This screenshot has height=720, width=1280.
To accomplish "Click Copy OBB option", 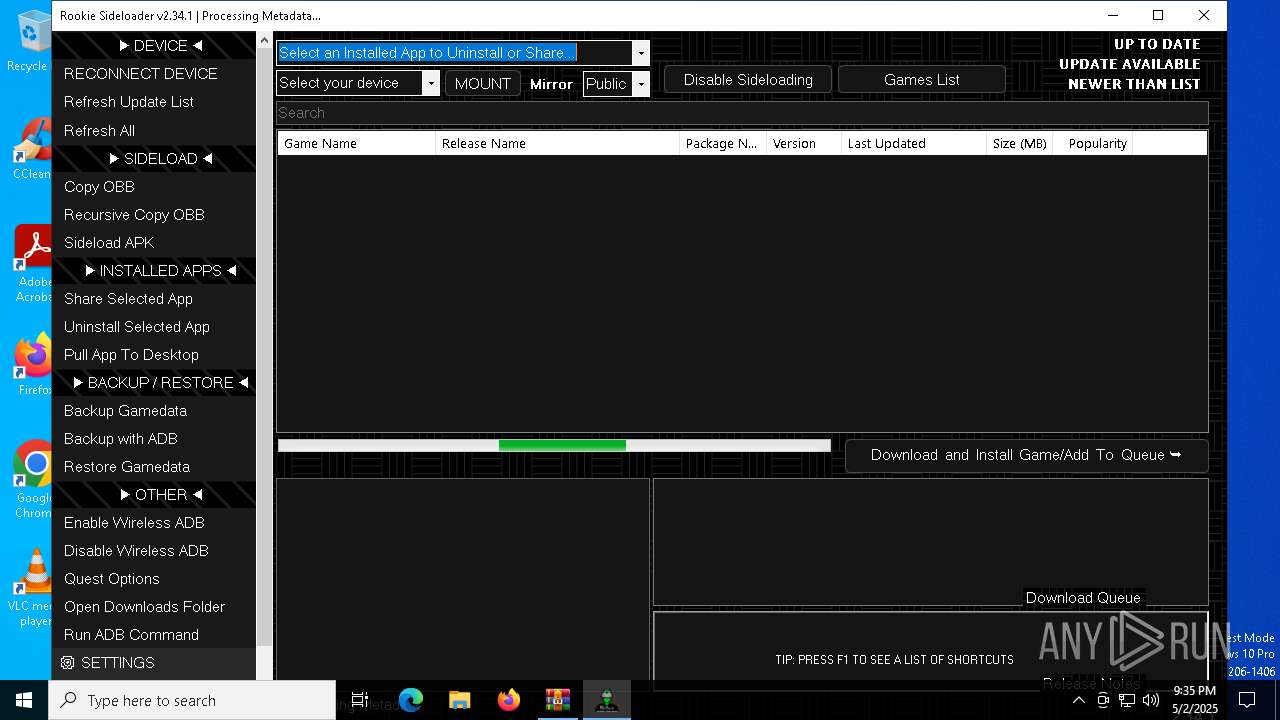I will [x=154, y=187].
